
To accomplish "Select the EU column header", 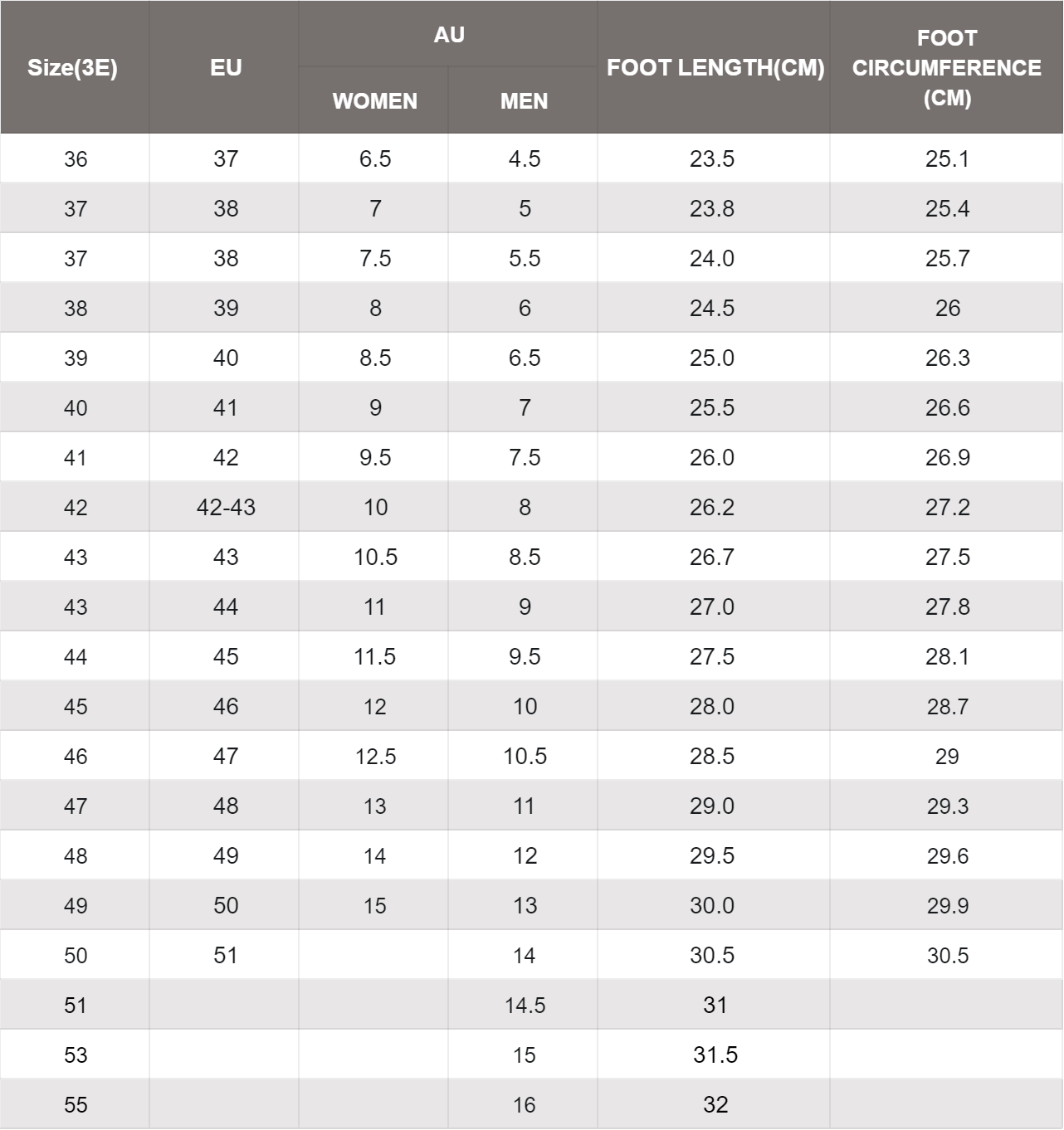I will [x=226, y=67].
